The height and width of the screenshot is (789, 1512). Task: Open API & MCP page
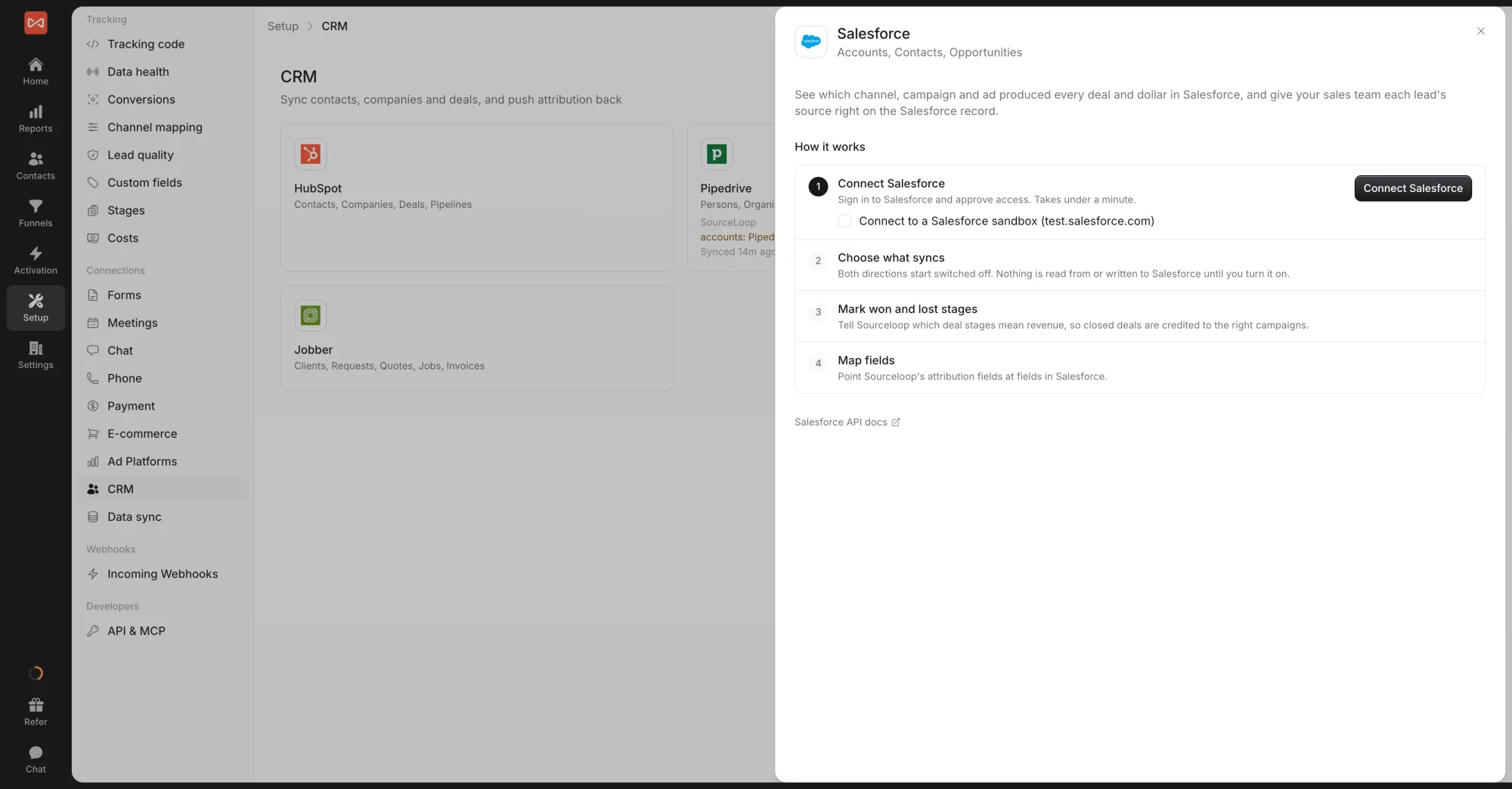click(163, 630)
